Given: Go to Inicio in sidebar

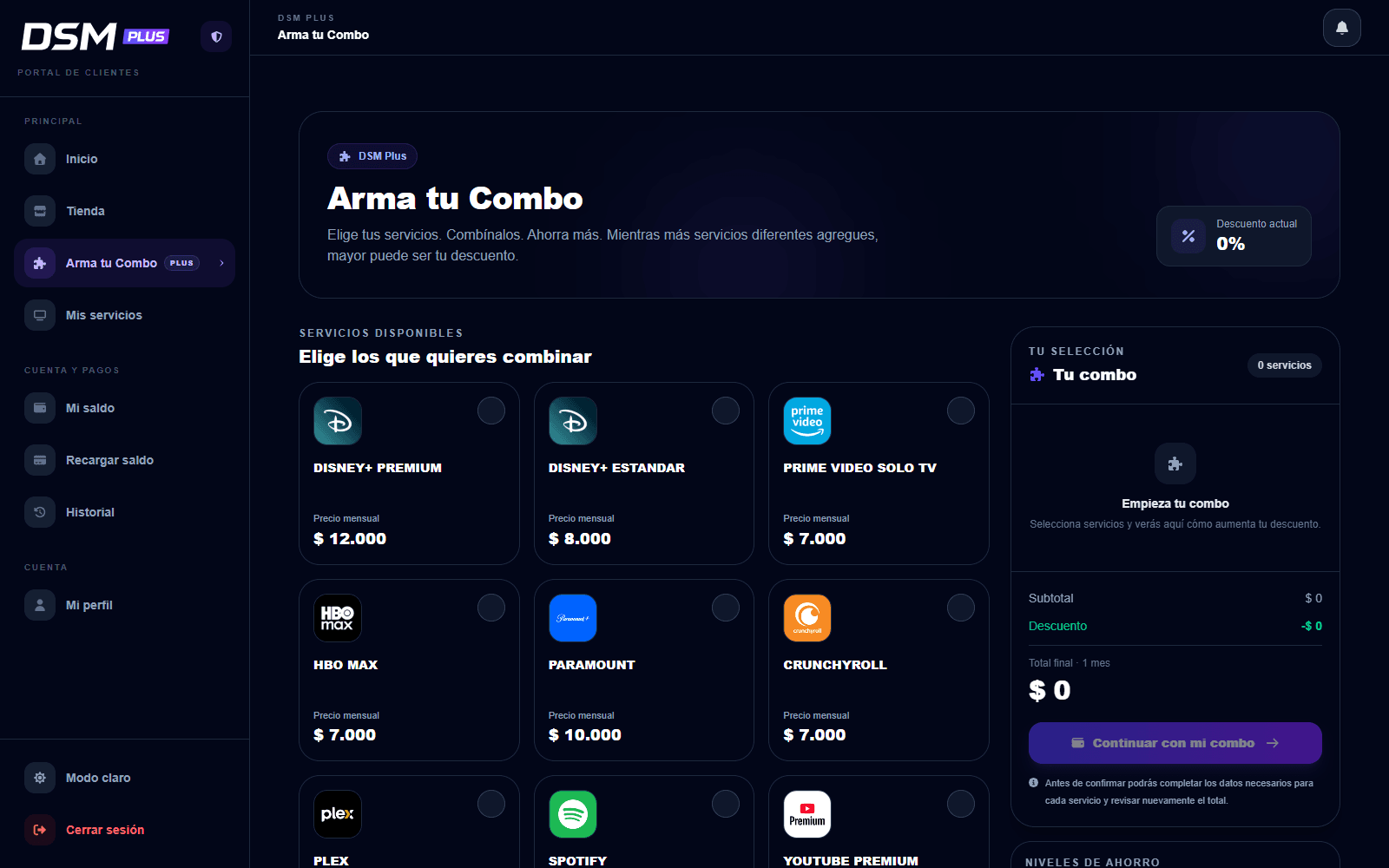Looking at the screenshot, I should (x=124, y=159).
